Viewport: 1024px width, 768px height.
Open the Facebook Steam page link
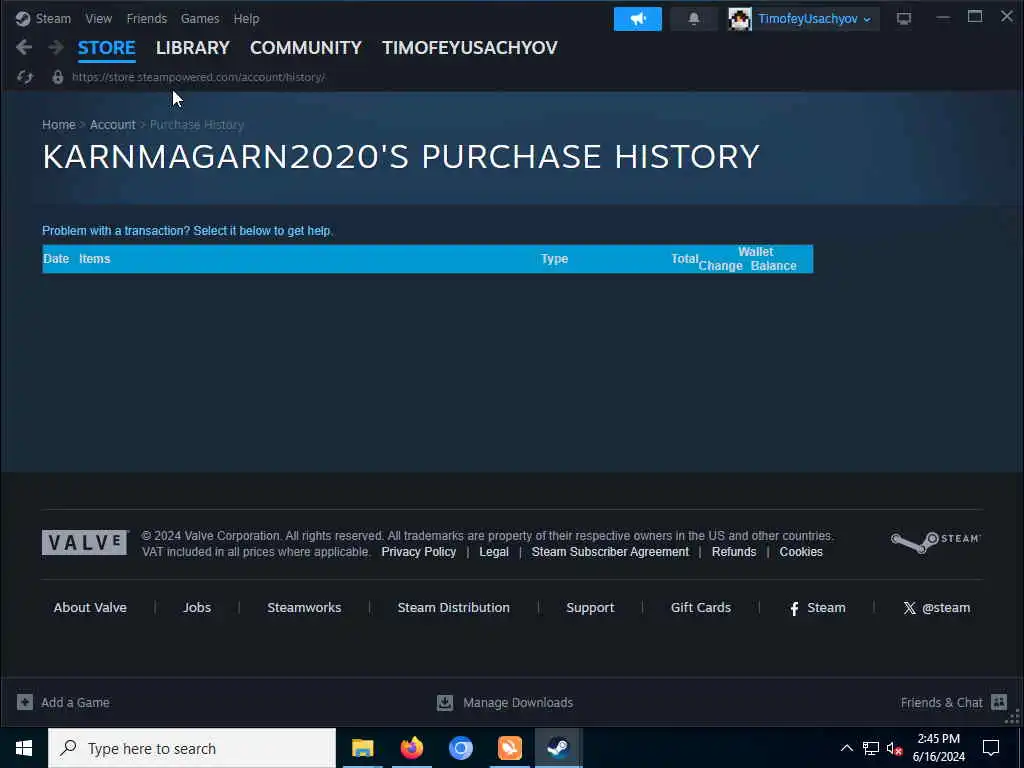pos(818,608)
